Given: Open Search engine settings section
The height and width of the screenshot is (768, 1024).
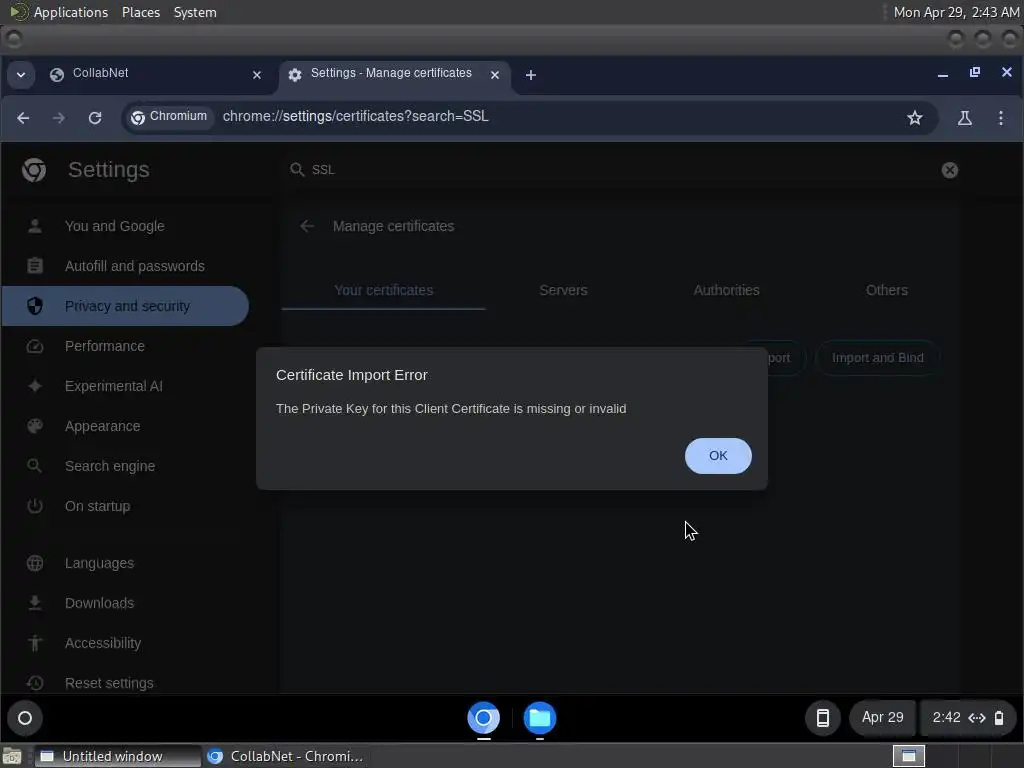Looking at the screenshot, I should tap(125, 466).
